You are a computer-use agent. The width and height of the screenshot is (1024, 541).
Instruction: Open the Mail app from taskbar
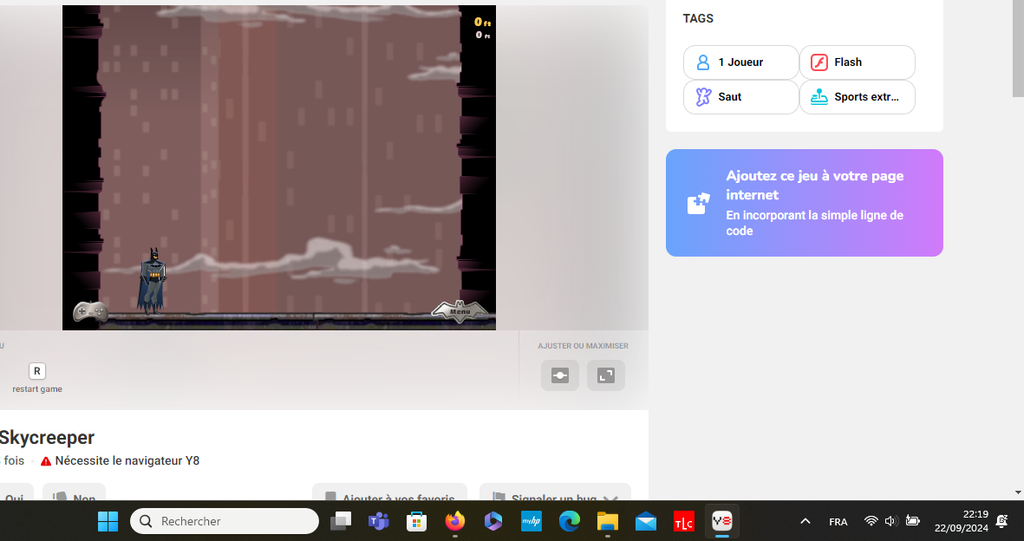[646, 521]
